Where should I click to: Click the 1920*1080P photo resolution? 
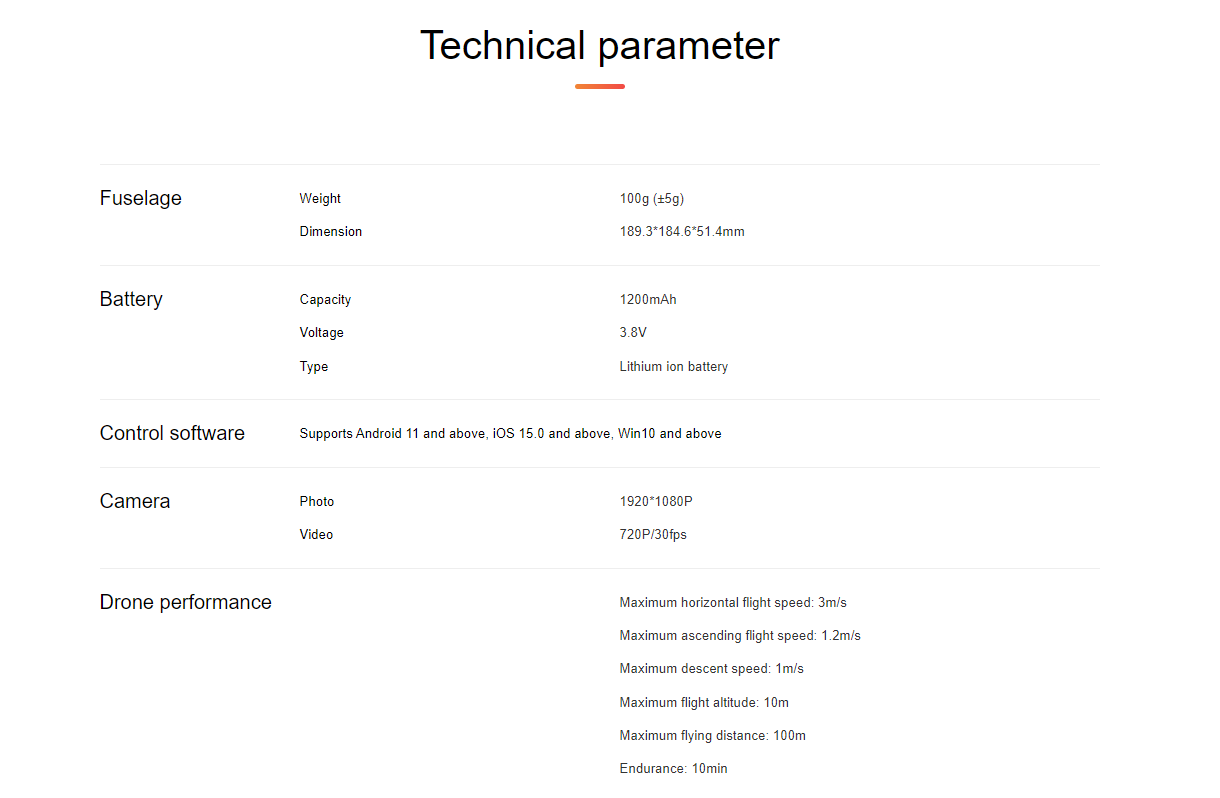(x=656, y=502)
